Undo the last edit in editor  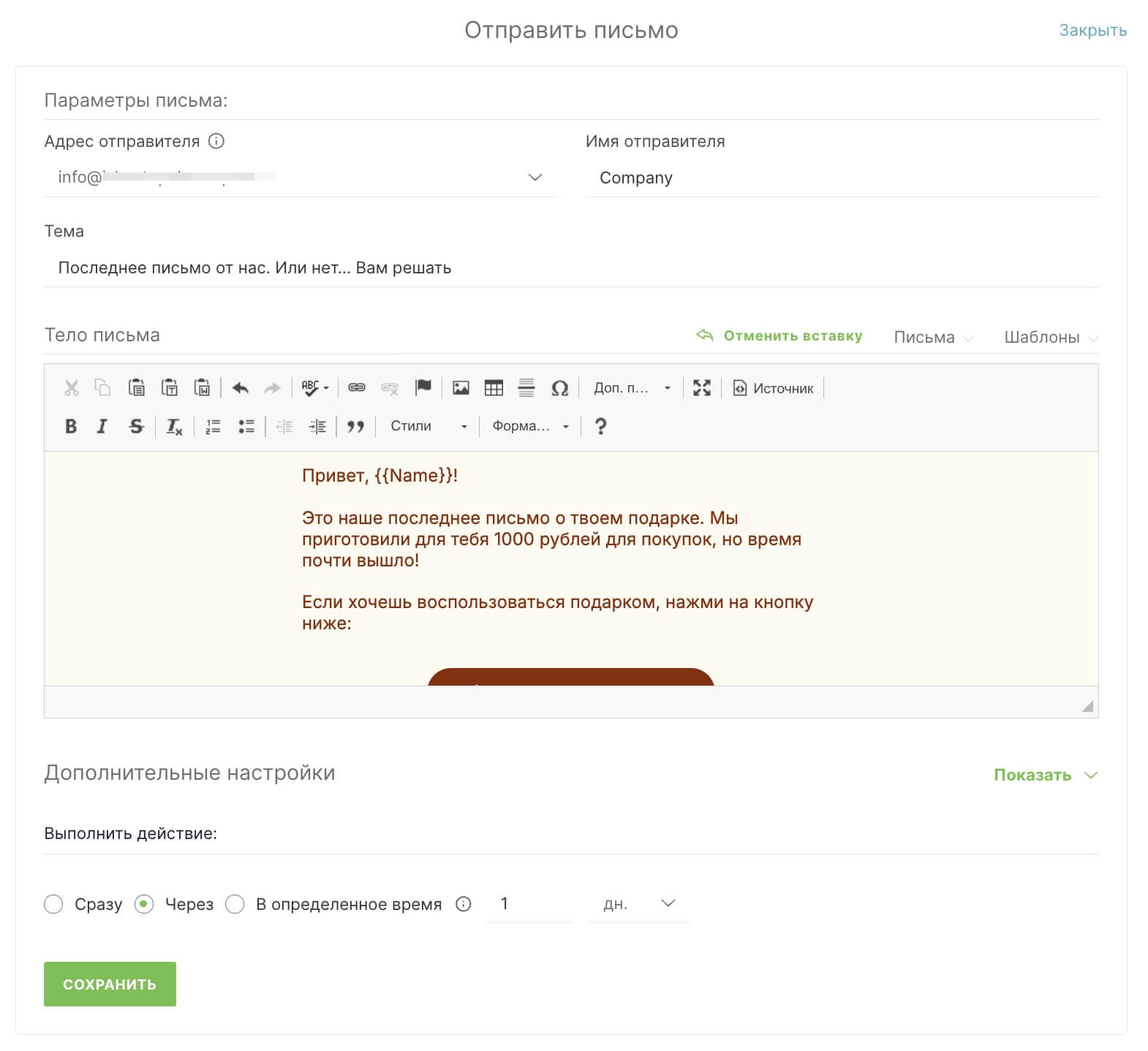[x=240, y=388]
